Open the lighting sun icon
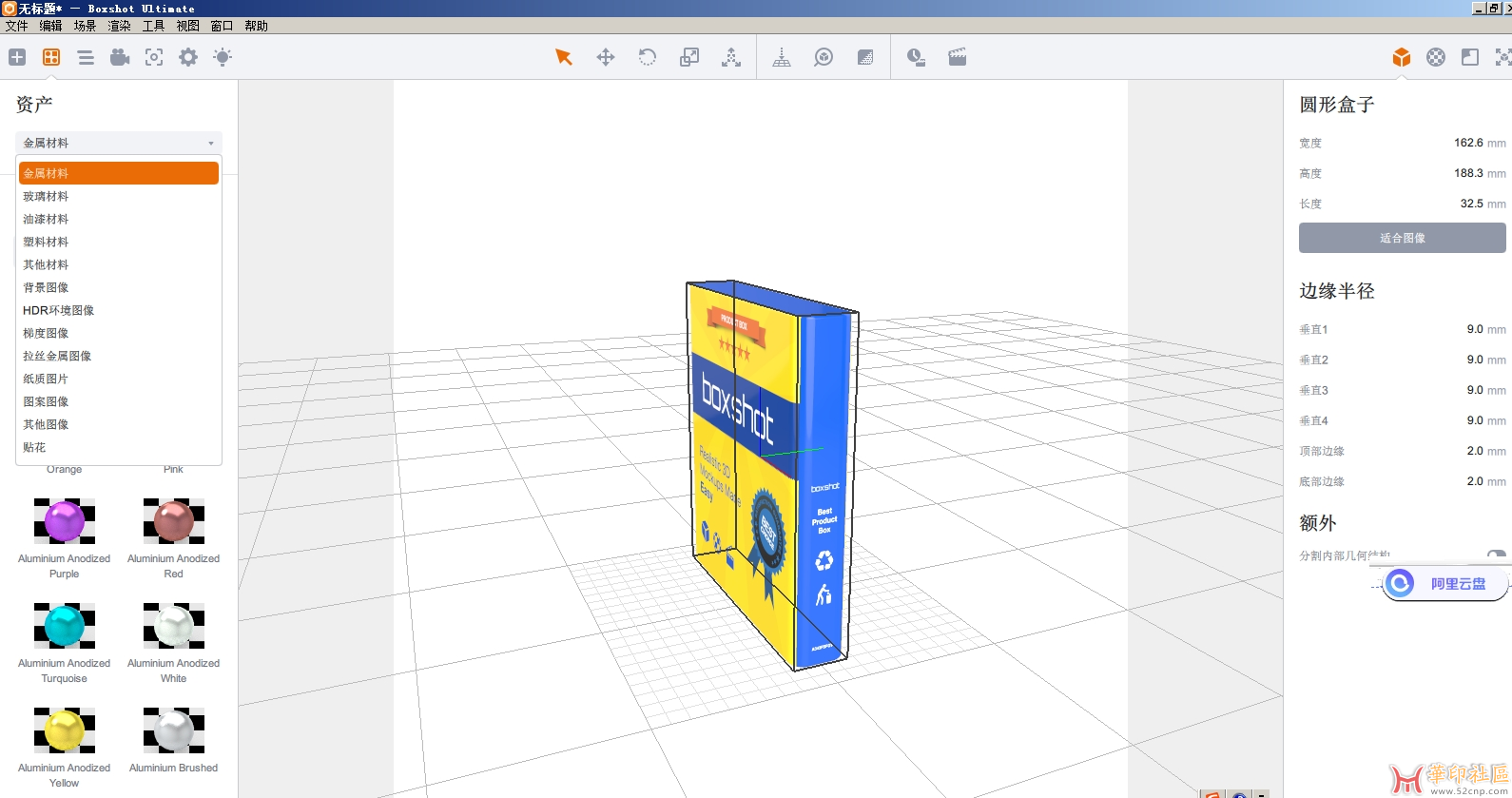1512x798 pixels. click(223, 57)
